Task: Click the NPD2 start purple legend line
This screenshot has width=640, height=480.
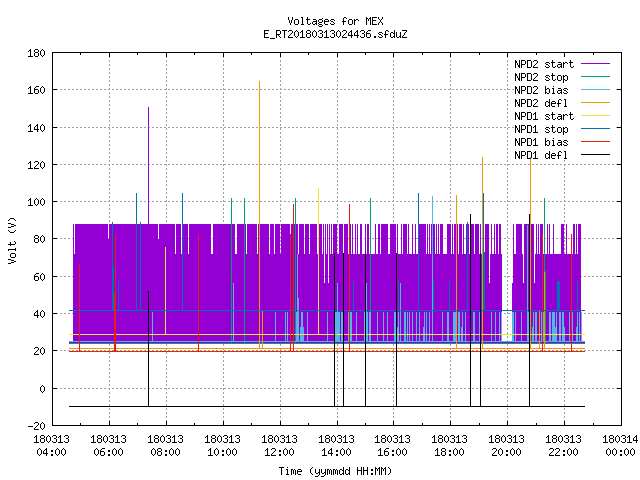Action: tap(595, 64)
